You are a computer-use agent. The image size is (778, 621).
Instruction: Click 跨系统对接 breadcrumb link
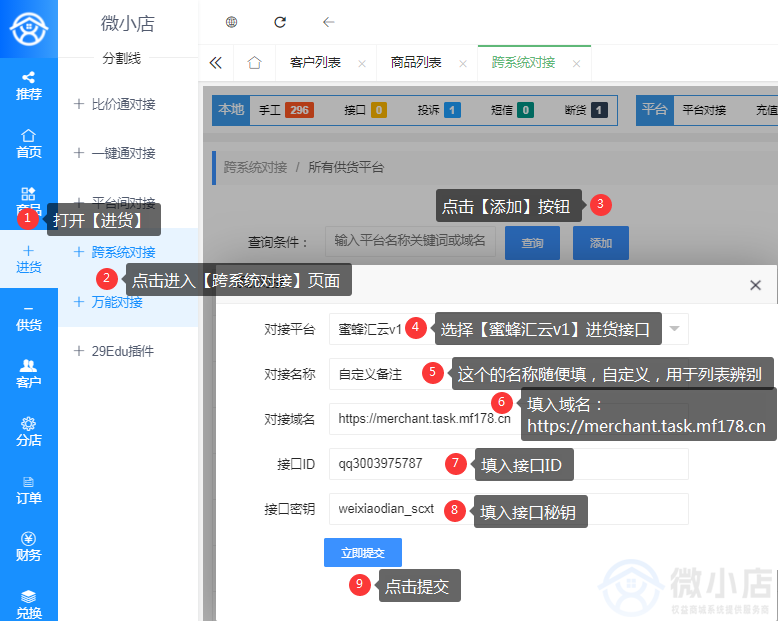[x=255, y=167]
